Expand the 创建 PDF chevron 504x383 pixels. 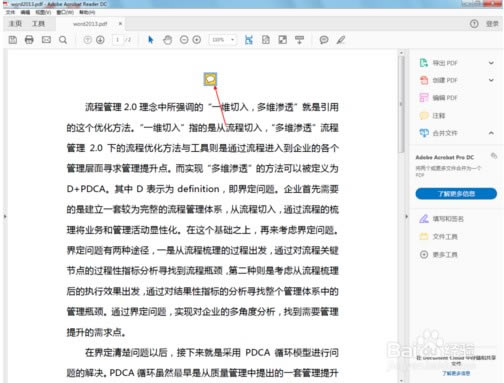point(491,80)
